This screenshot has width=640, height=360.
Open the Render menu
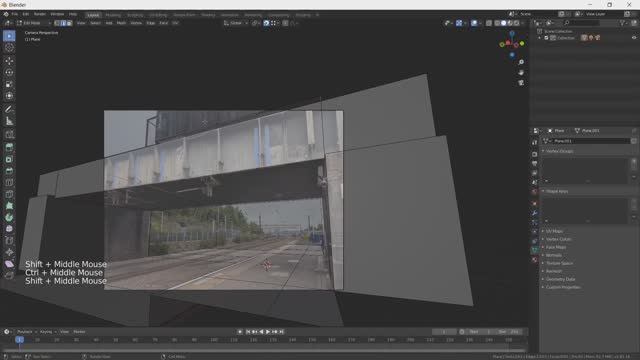40,14
